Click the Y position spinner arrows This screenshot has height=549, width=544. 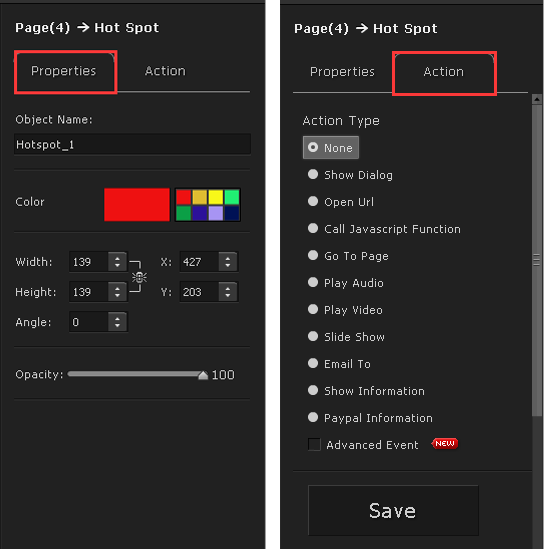tap(228, 292)
